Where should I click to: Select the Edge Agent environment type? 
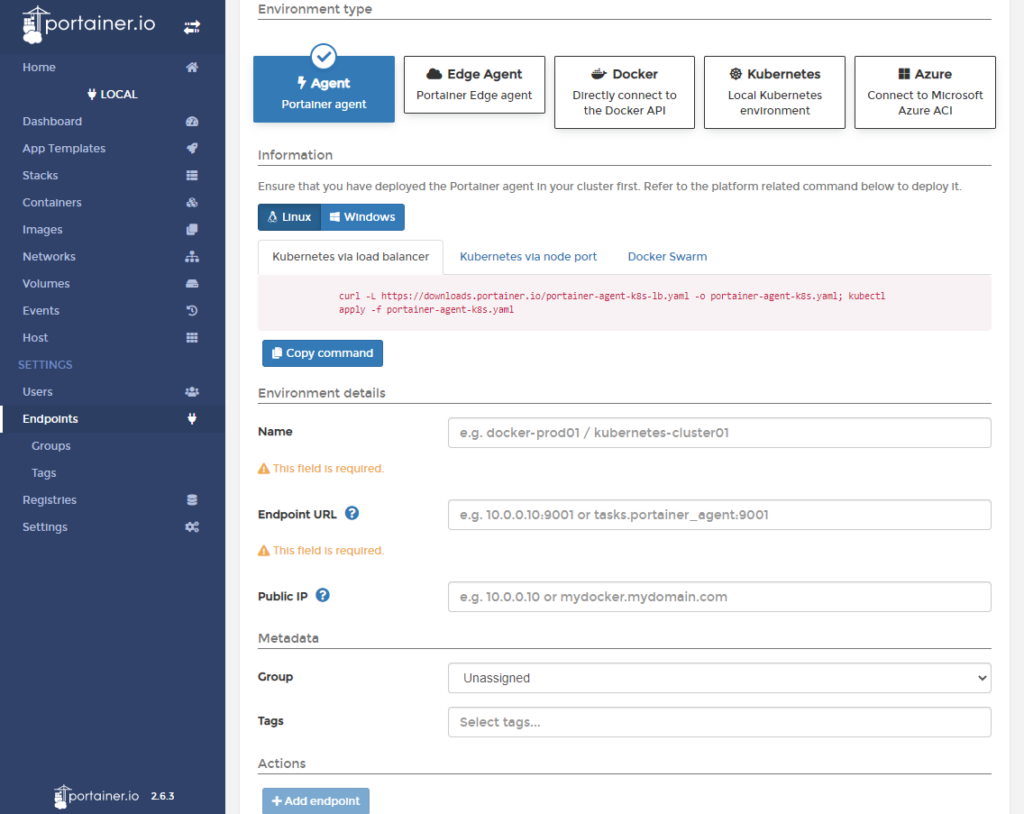(x=474, y=85)
